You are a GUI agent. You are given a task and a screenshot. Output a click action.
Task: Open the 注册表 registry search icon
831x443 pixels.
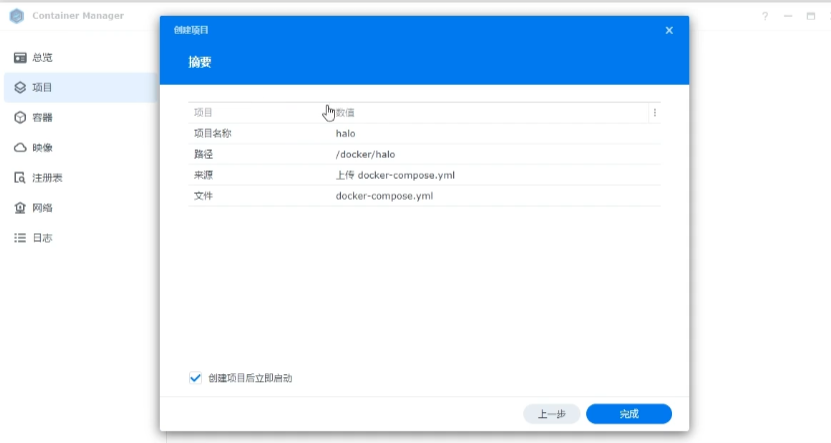[20, 178]
